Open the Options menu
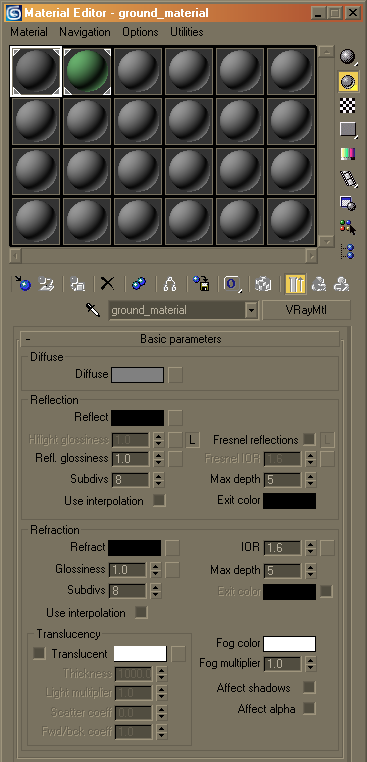This screenshot has height=762, width=367. [140, 32]
